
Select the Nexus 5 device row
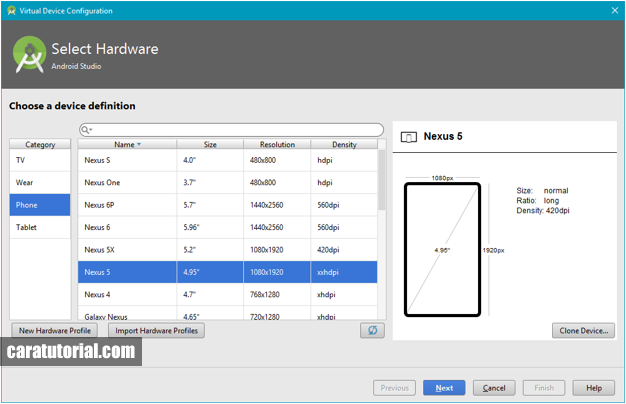point(228,272)
